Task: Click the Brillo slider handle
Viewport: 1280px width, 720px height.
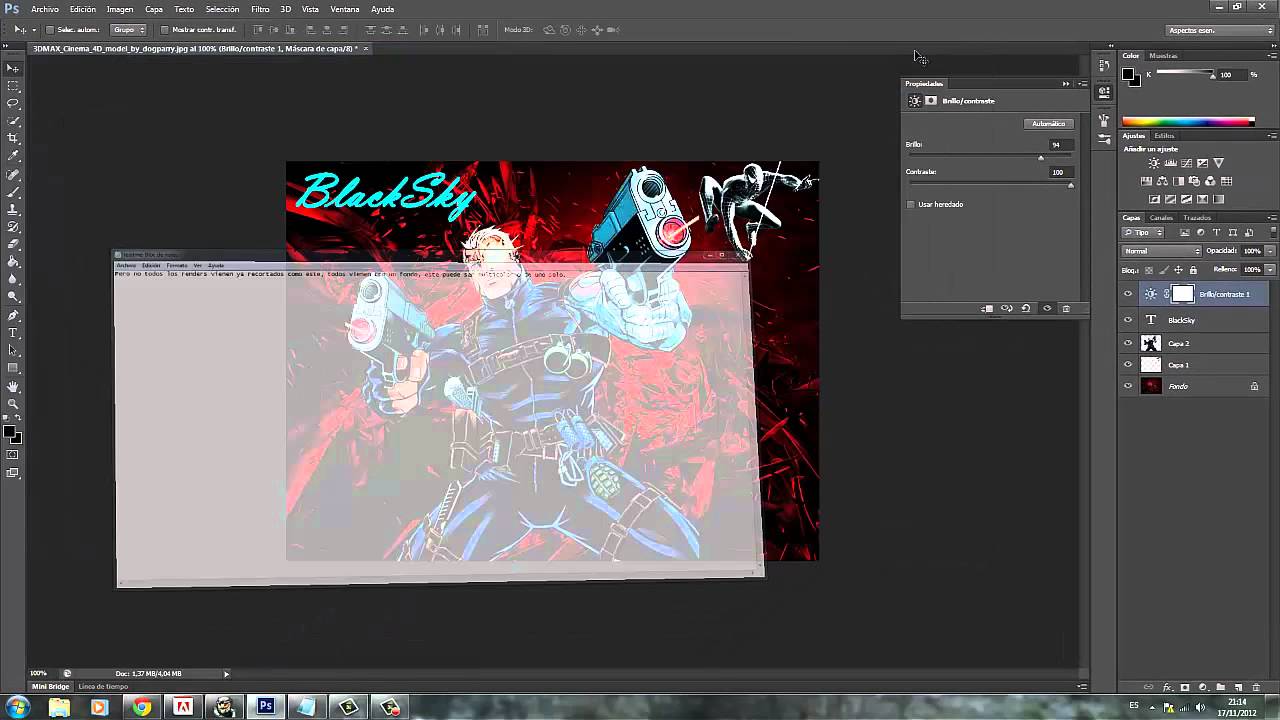Action: coord(1041,158)
